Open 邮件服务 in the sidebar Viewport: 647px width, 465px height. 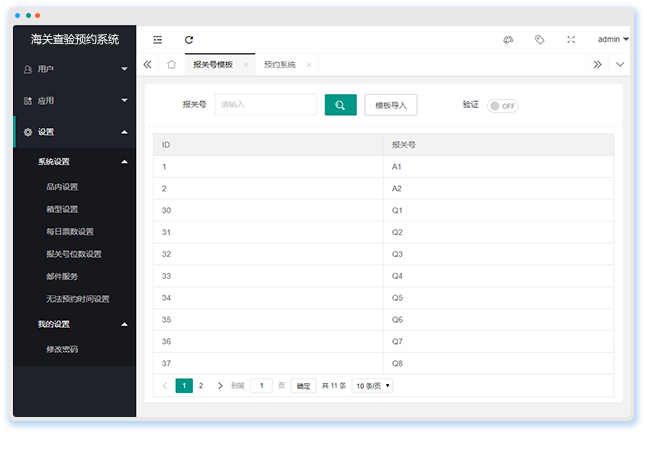click(x=62, y=276)
